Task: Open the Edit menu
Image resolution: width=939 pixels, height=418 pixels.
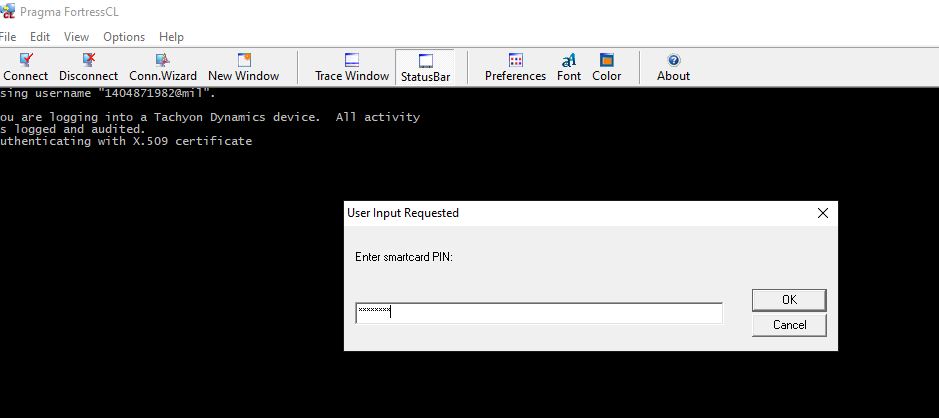Action: point(40,37)
